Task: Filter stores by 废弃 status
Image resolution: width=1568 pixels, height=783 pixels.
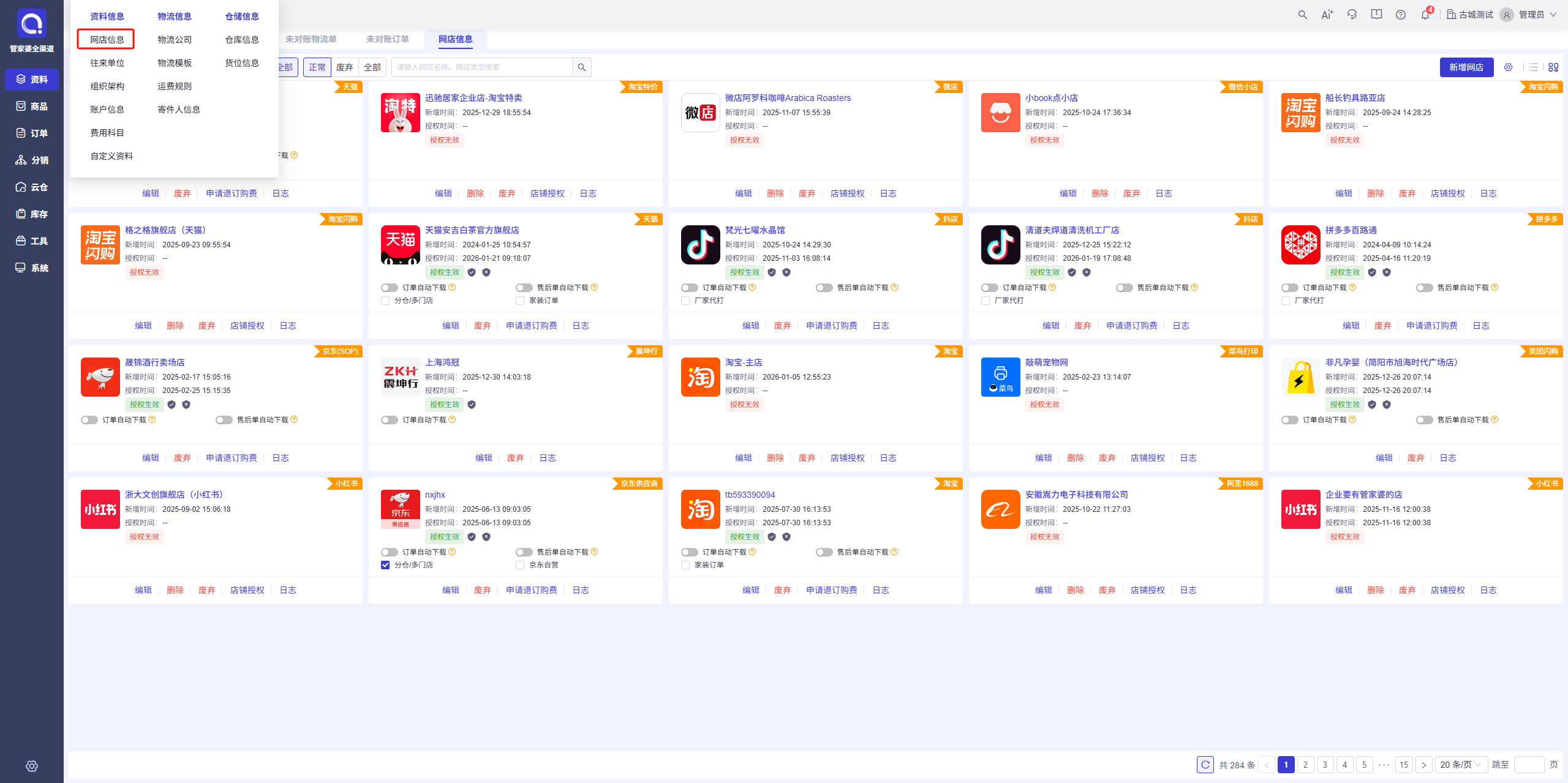Action: (x=345, y=67)
